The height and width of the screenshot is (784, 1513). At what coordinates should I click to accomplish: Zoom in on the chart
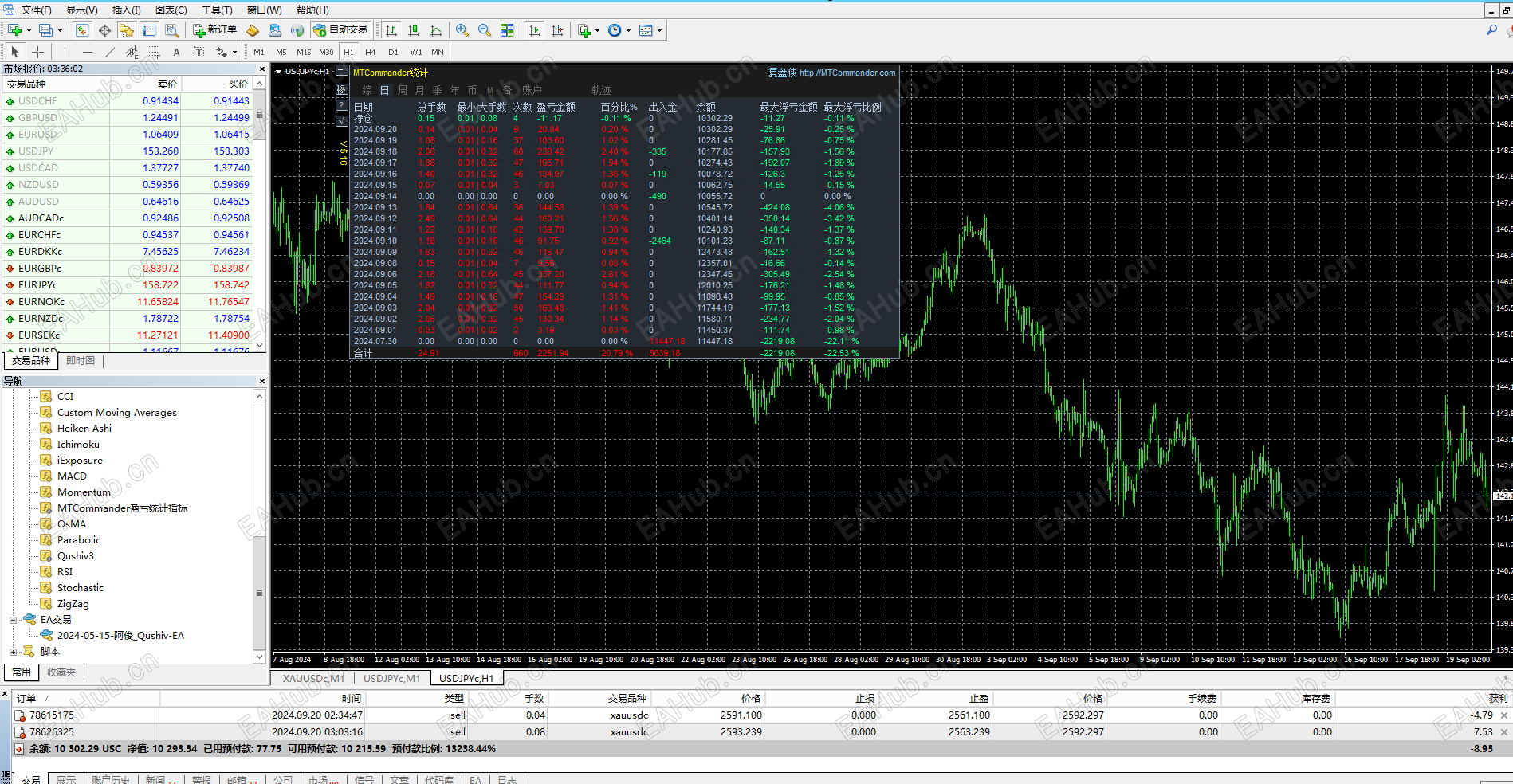point(462,30)
